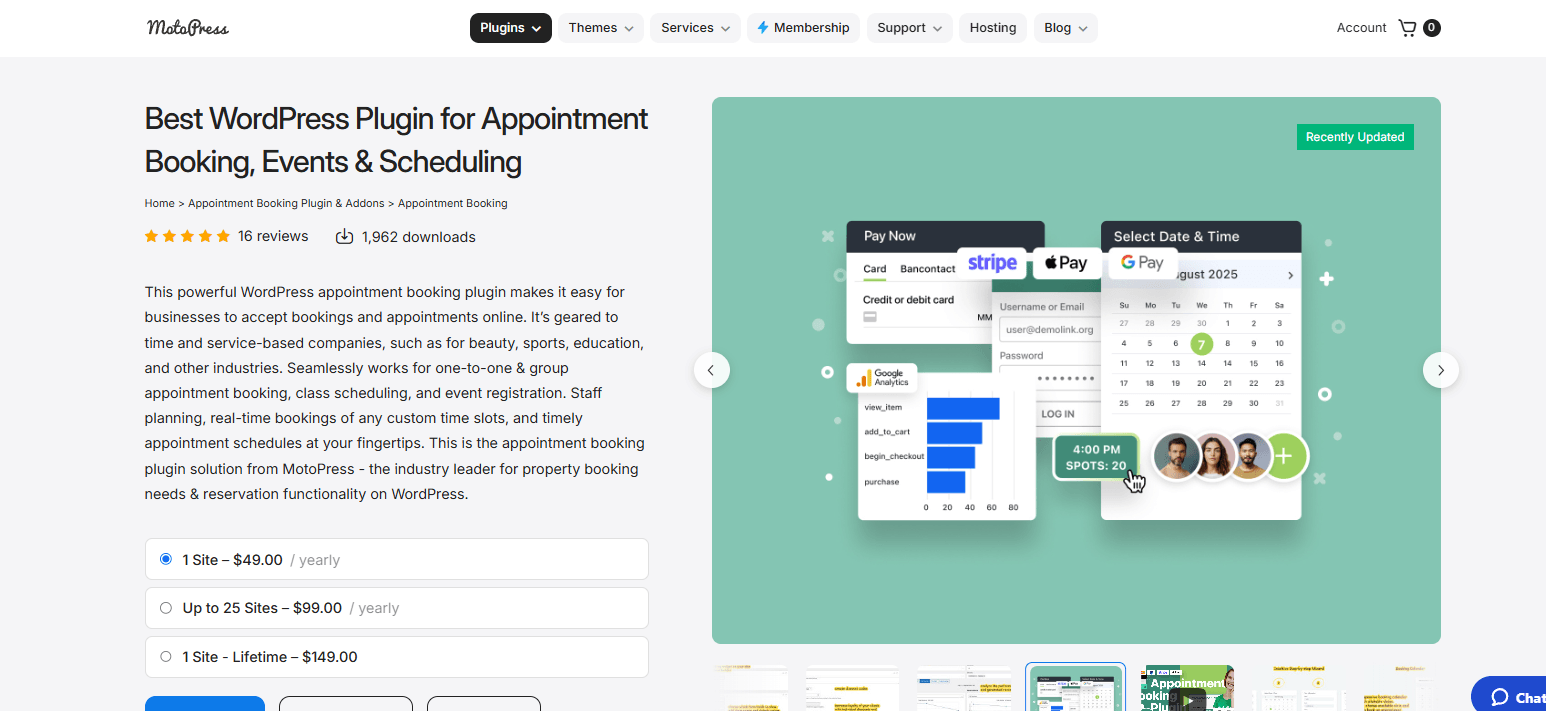This screenshot has height=711, width=1546.
Task: Click the final Appointment Booking breadcrumb text
Action: pos(452,203)
